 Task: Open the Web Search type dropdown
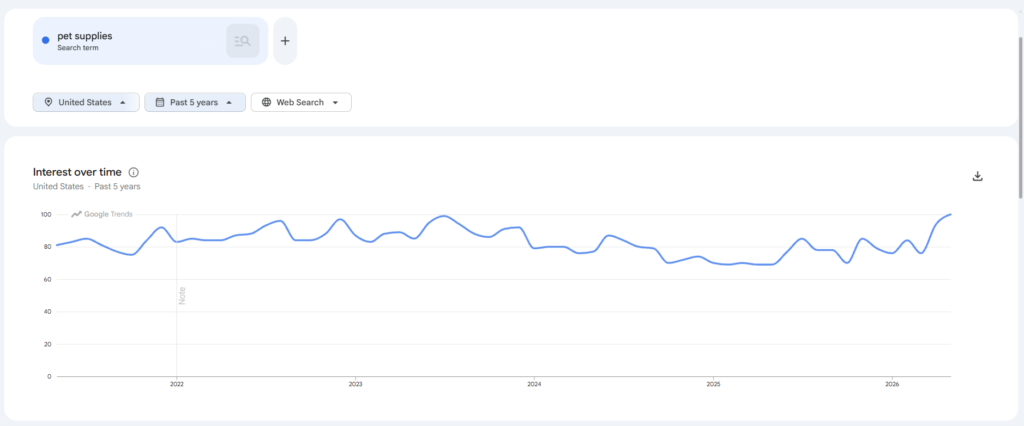(x=301, y=102)
